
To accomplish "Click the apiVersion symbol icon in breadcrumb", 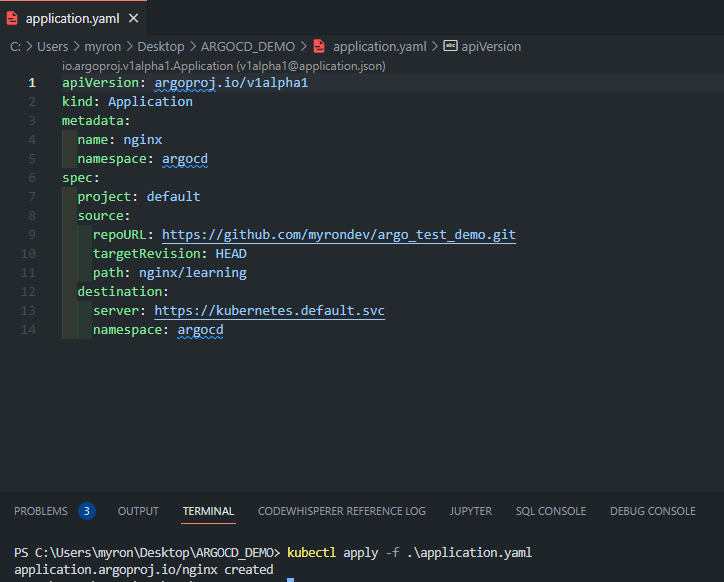I will (450, 46).
